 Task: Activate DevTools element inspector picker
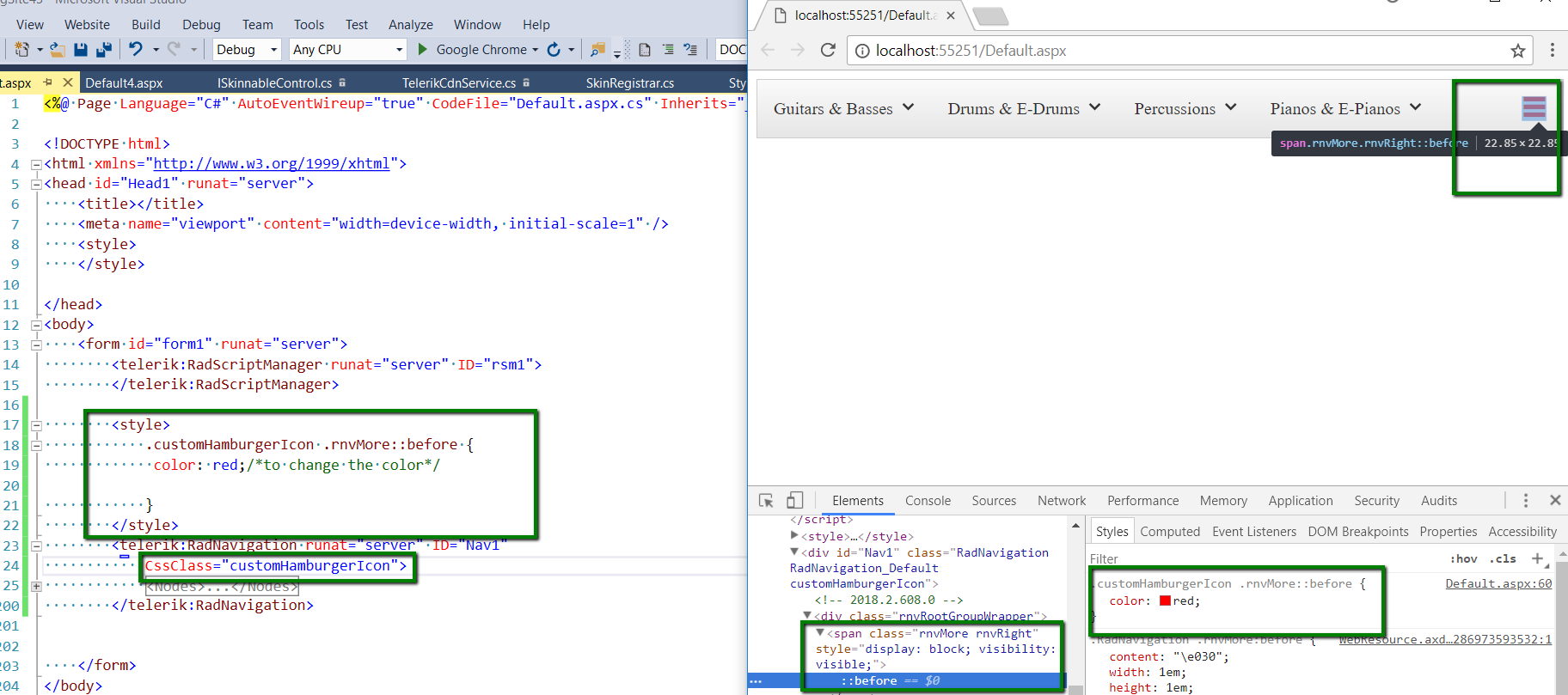766,500
